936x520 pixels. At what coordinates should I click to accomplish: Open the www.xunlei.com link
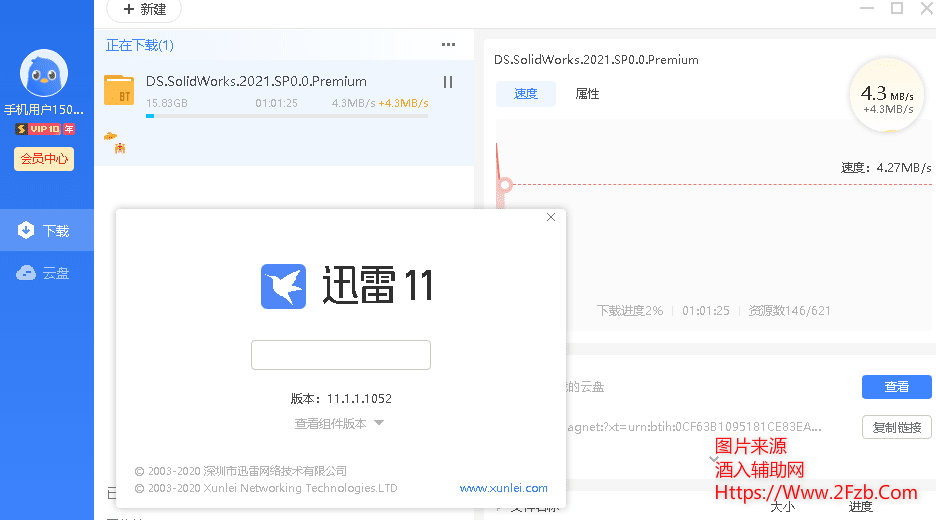(x=503, y=488)
